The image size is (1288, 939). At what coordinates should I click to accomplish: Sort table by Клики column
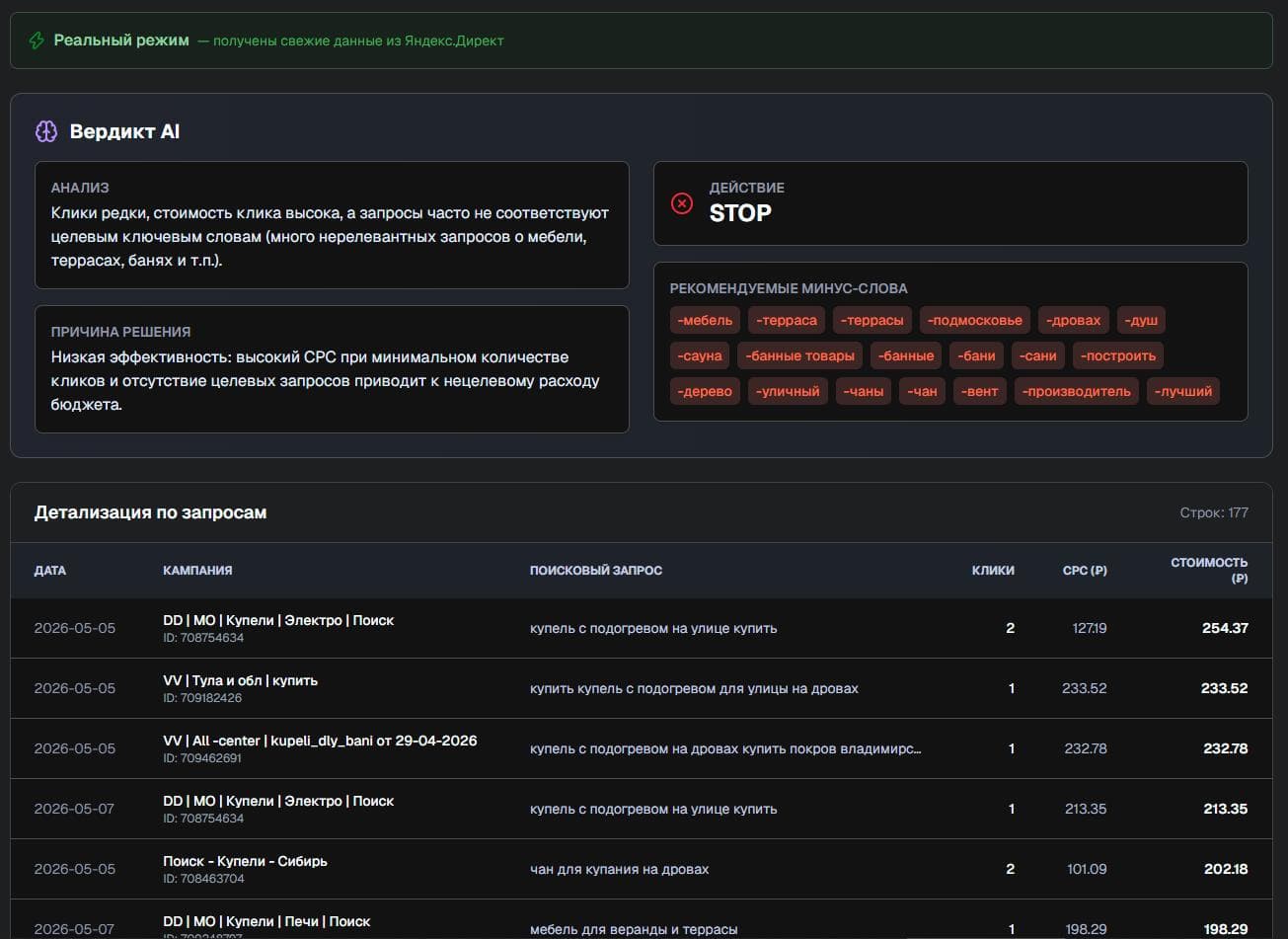coord(993,571)
